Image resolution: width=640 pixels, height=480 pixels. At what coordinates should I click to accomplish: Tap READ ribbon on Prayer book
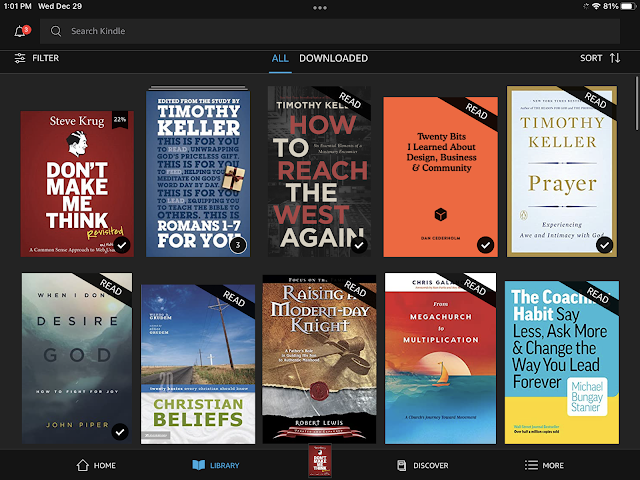pos(595,101)
